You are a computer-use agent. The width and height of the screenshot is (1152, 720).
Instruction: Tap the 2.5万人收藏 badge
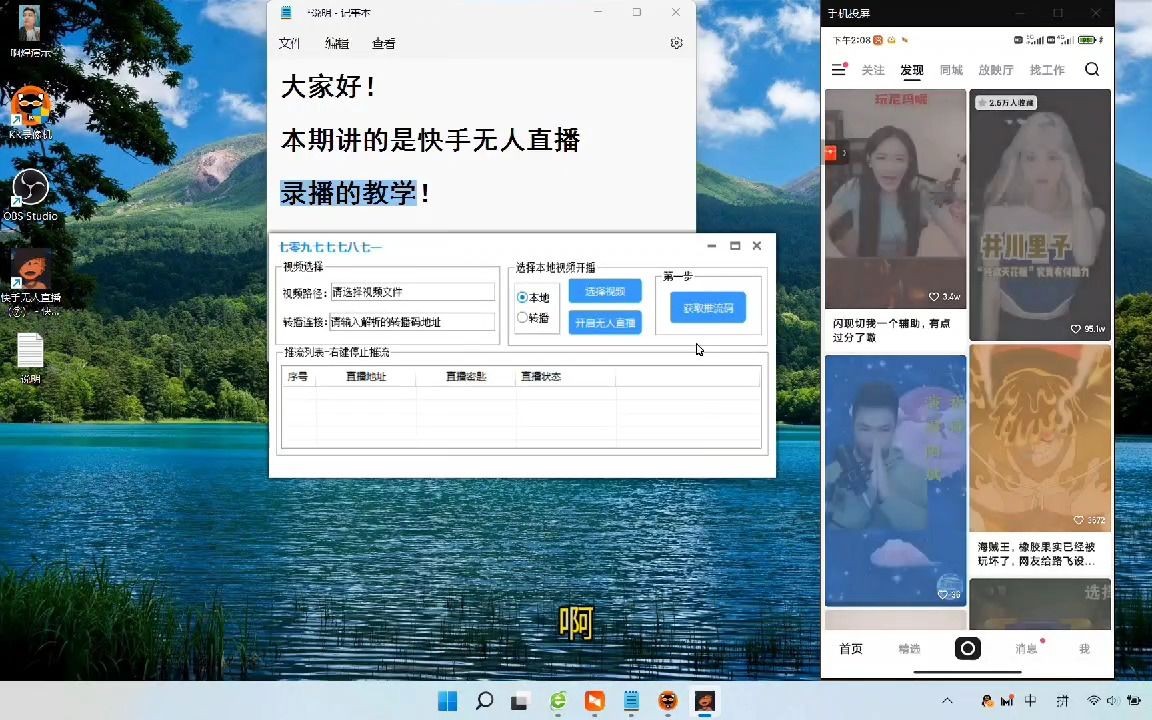pyautogui.click(x=1006, y=103)
